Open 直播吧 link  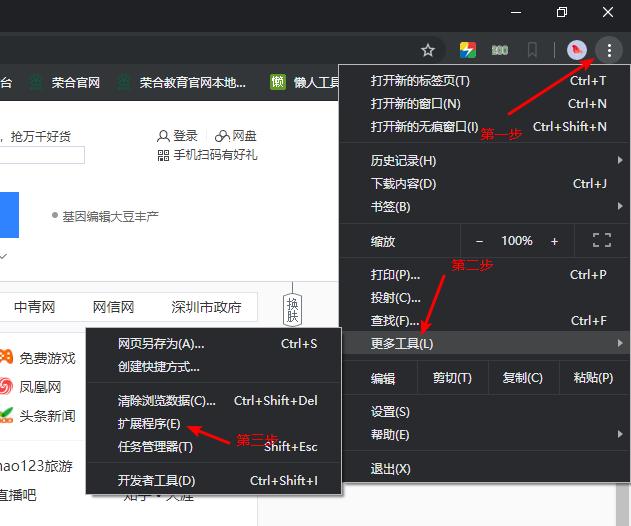coord(18,495)
